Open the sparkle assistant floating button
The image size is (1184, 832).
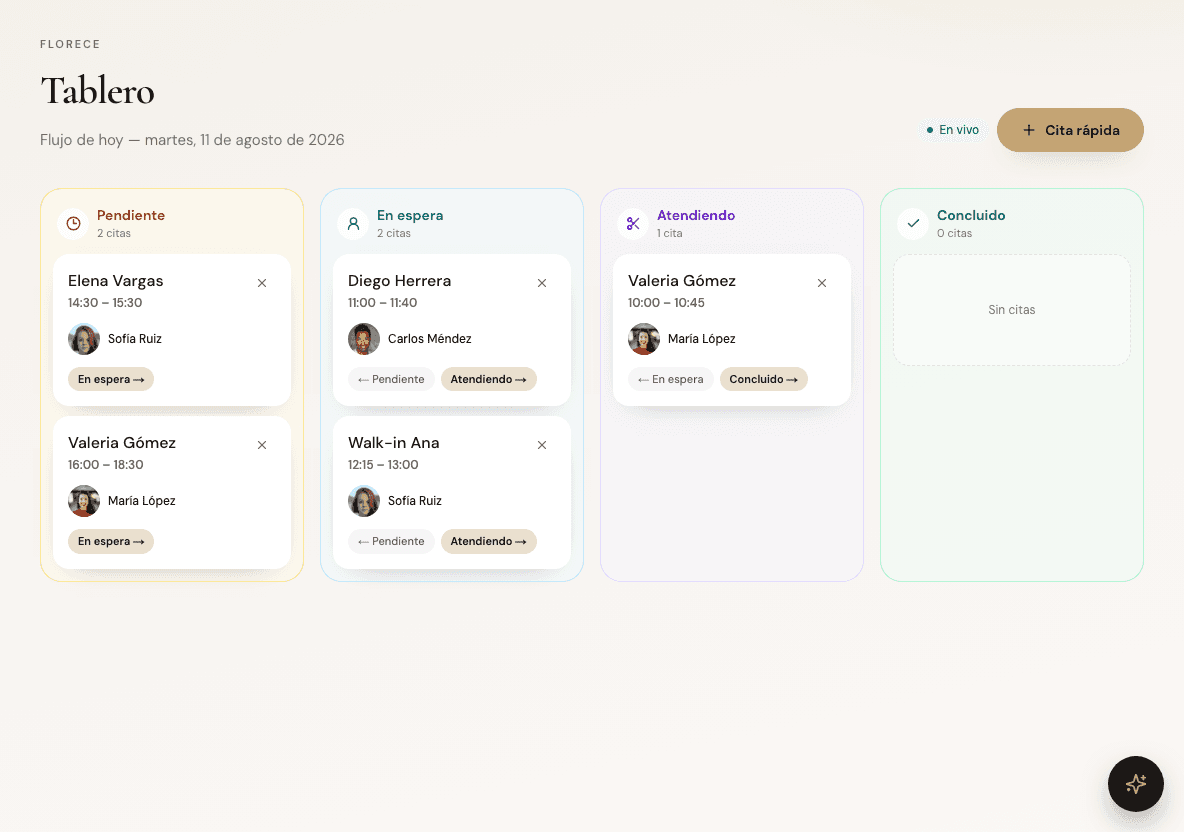(x=1135, y=784)
